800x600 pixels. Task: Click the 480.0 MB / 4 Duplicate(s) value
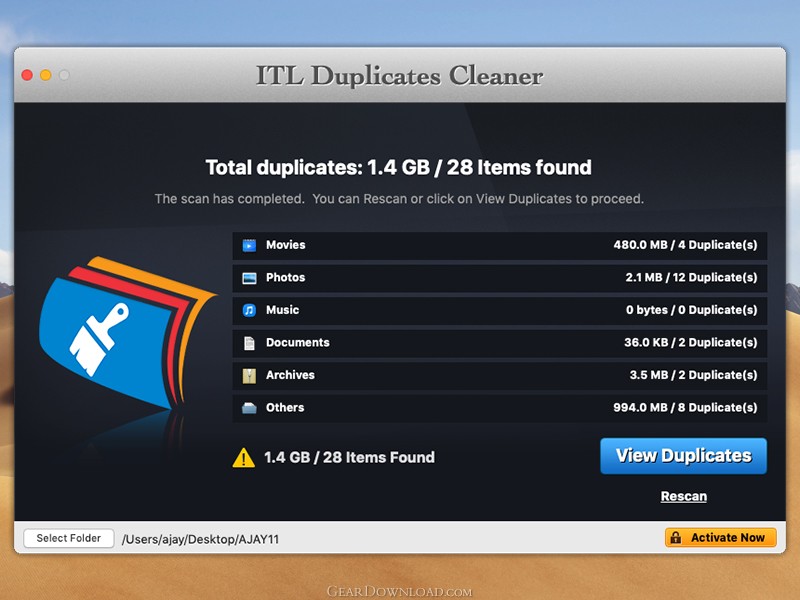coord(685,245)
